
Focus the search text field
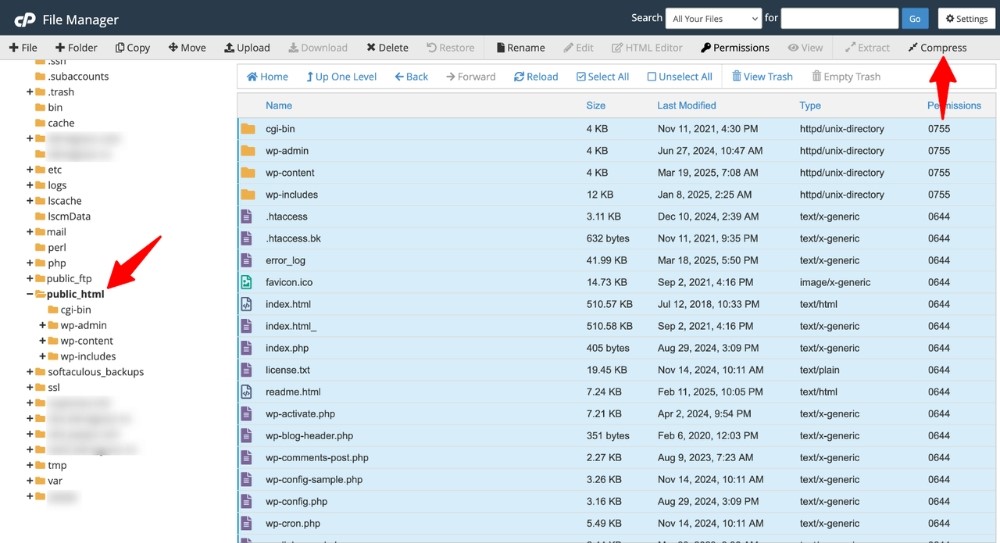[x=839, y=19]
